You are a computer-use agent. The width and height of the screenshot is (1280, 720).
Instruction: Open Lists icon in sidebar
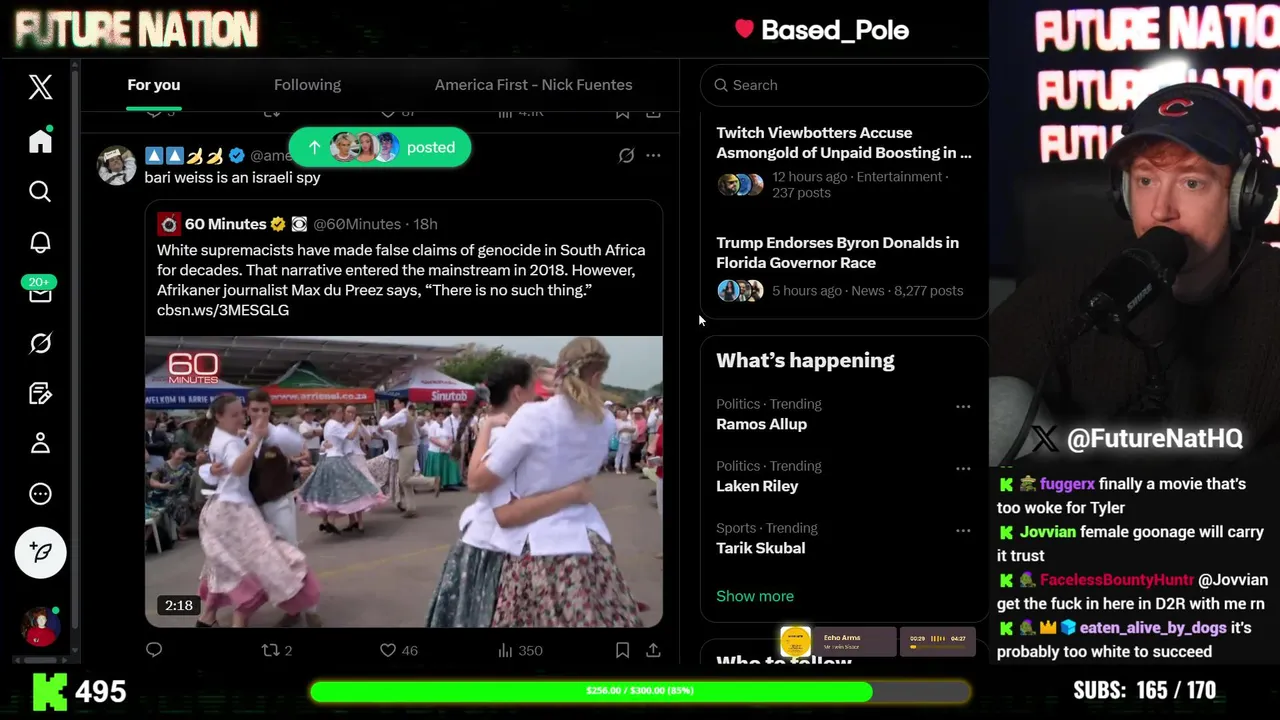click(x=40, y=393)
